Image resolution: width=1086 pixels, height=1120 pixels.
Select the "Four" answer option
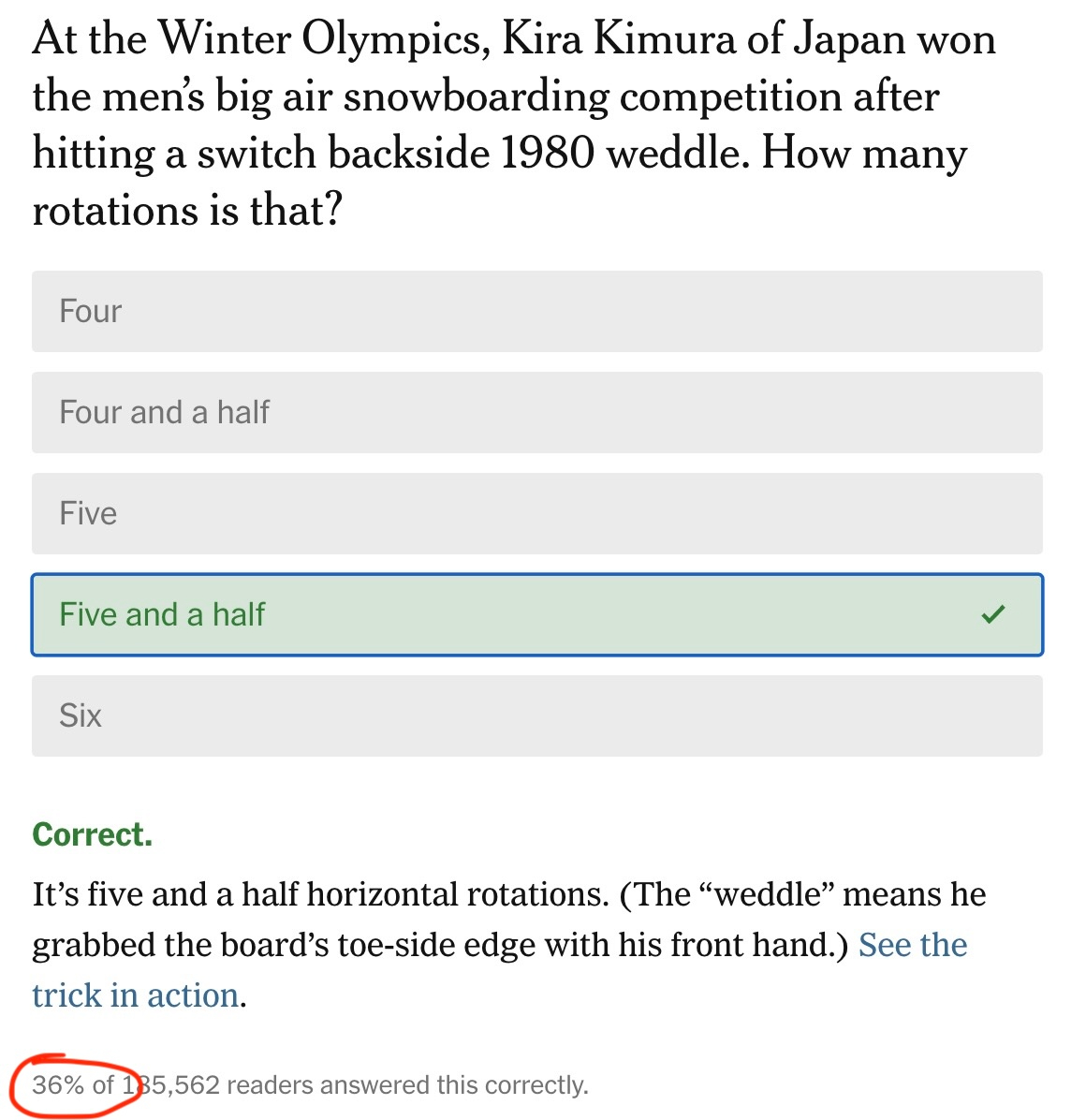pos(536,312)
